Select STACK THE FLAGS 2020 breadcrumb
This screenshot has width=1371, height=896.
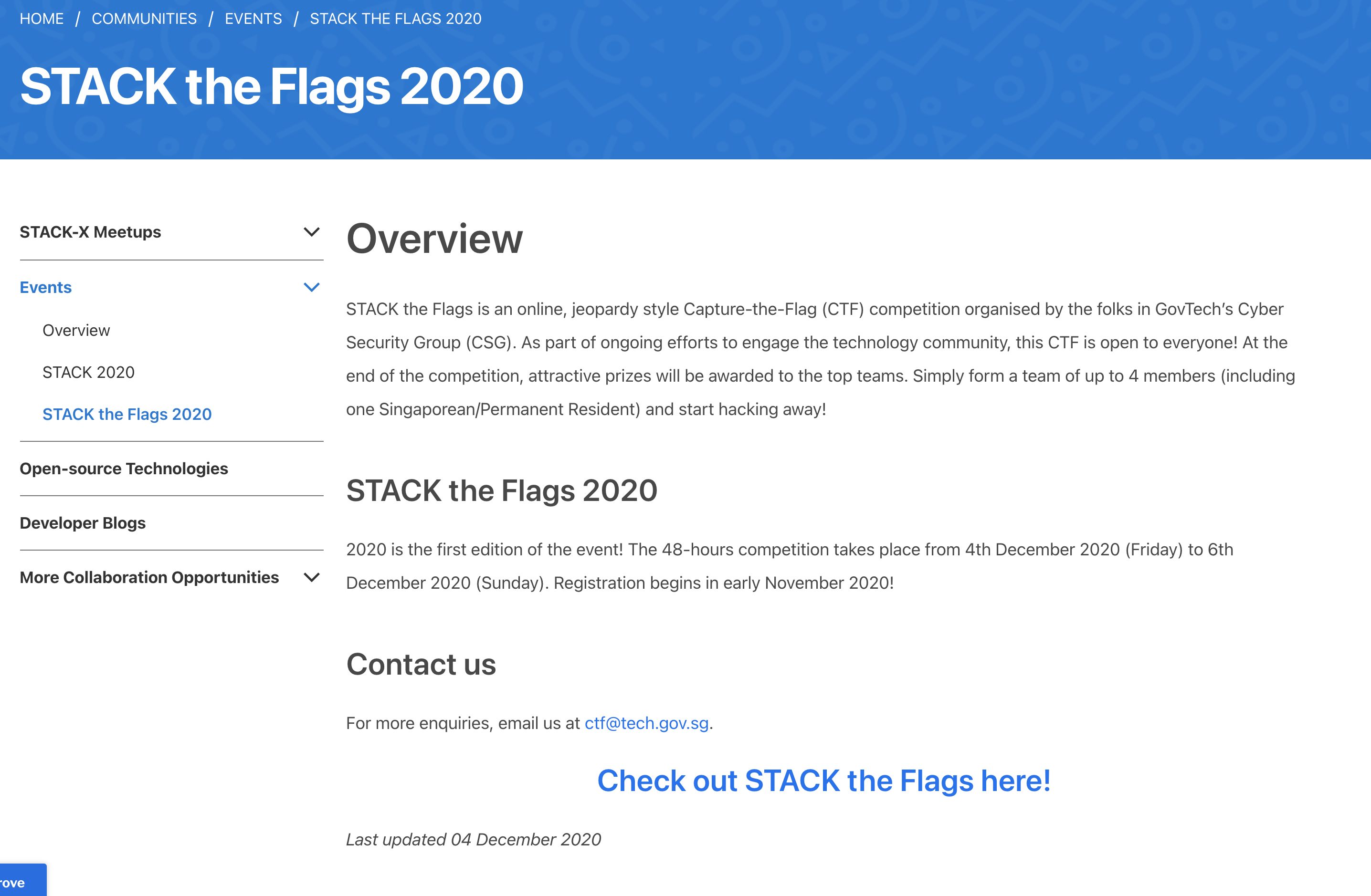(x=396, y=19)
